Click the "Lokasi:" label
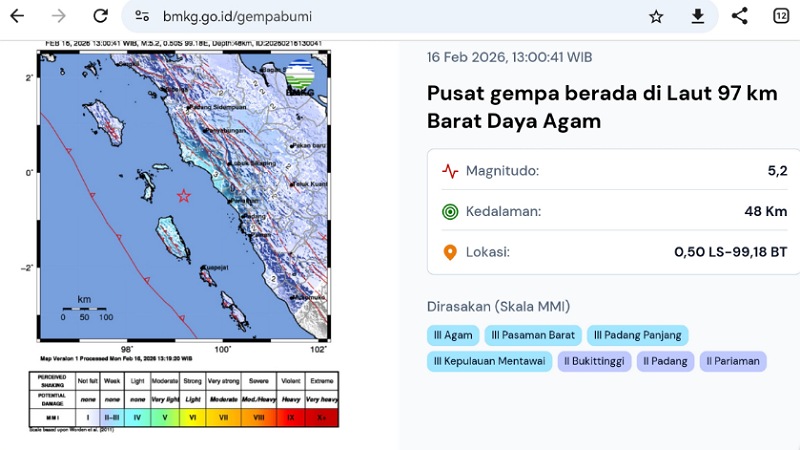The image size is (800, 450). coord(488,252)
